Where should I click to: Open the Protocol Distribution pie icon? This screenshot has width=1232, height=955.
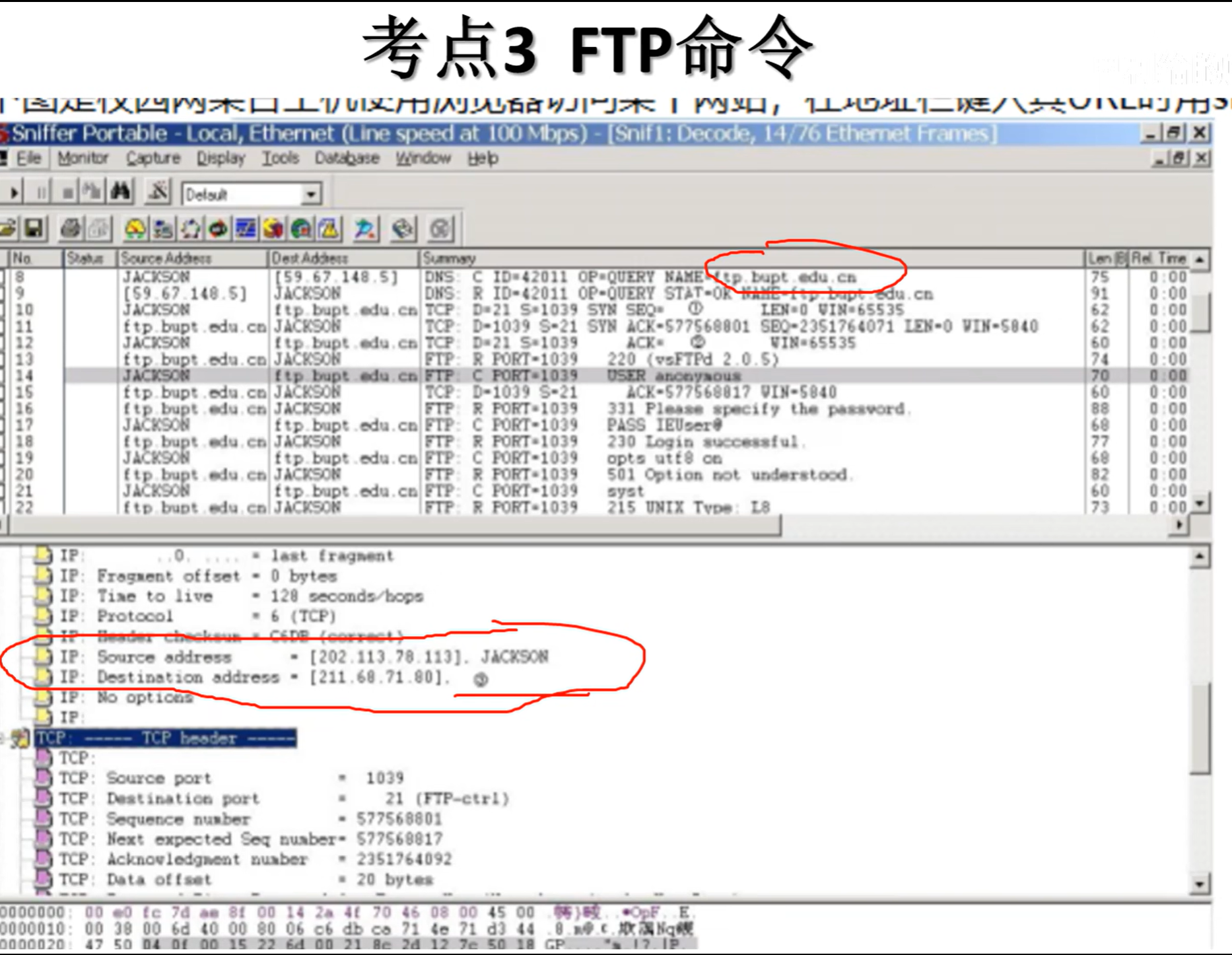pos(273,229)
